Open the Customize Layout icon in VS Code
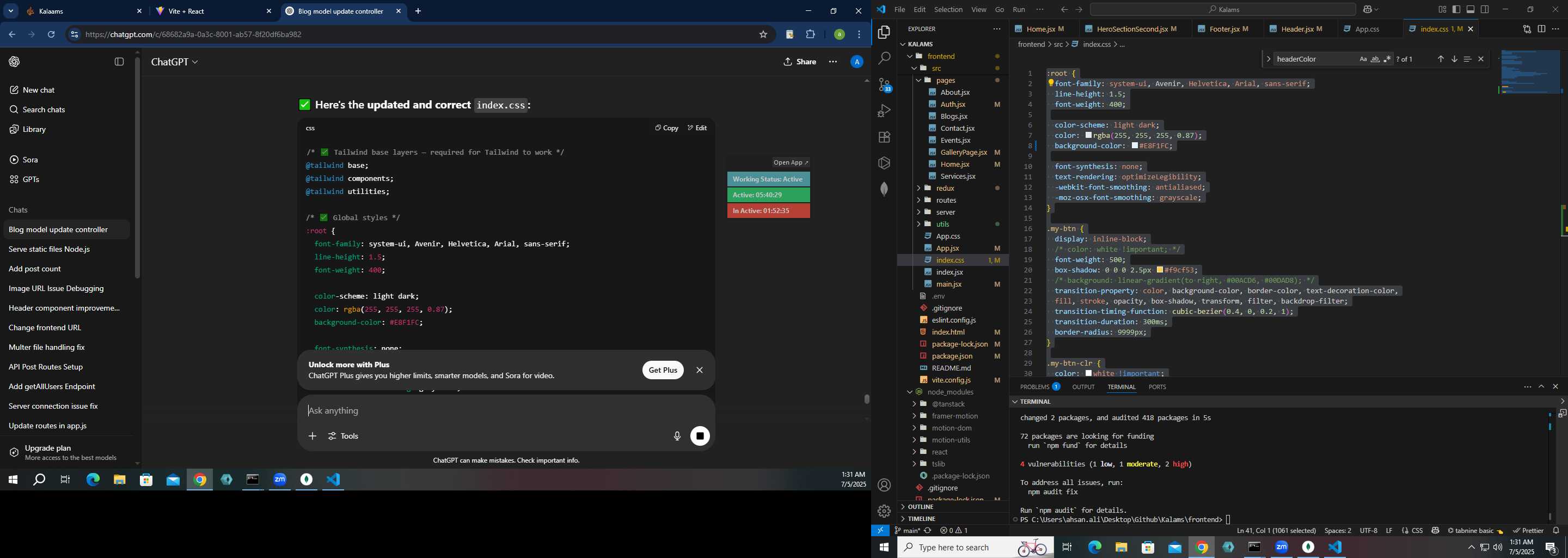The width and height of the screenshot is (1568, 558). click(x=1442, y=10)
